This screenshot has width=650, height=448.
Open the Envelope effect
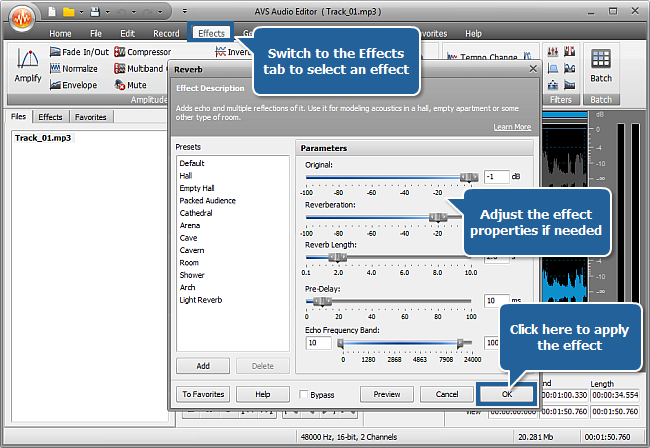73,85
